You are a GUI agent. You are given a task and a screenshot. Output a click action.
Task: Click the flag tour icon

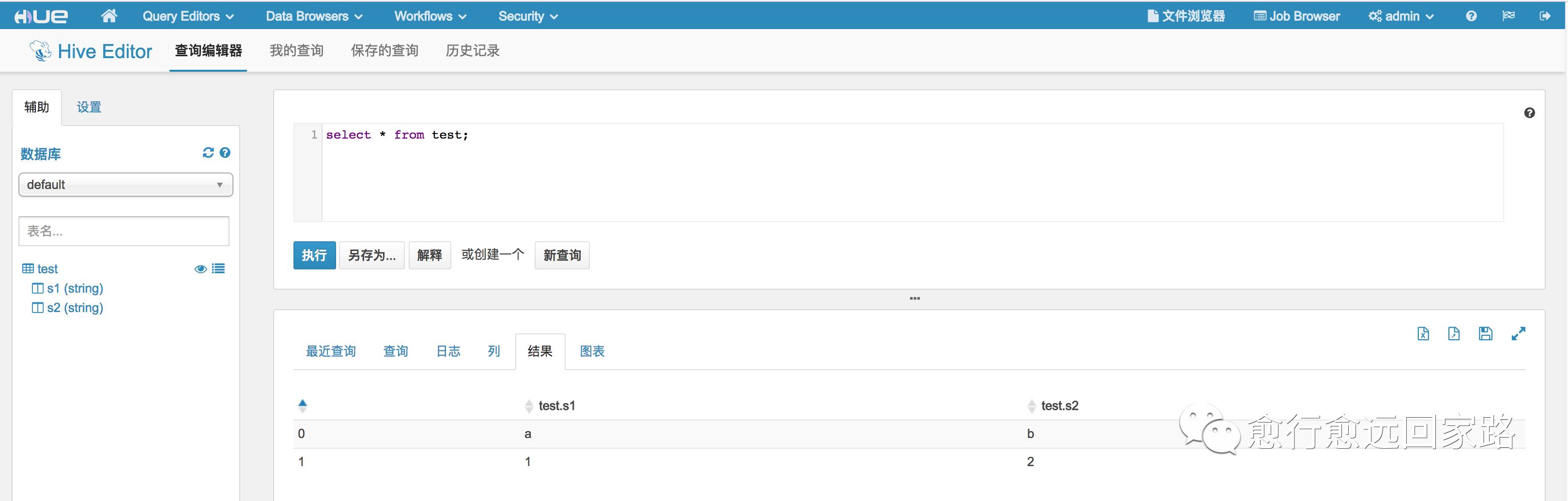pos(1508,16)
